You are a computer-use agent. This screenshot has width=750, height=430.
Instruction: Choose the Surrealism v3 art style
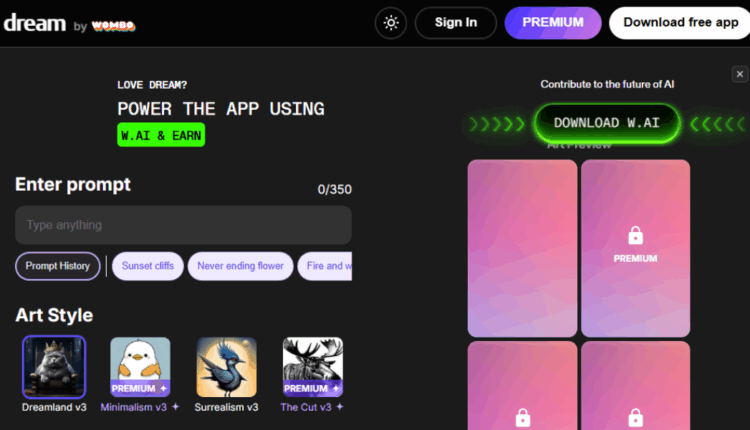point(226,367)
